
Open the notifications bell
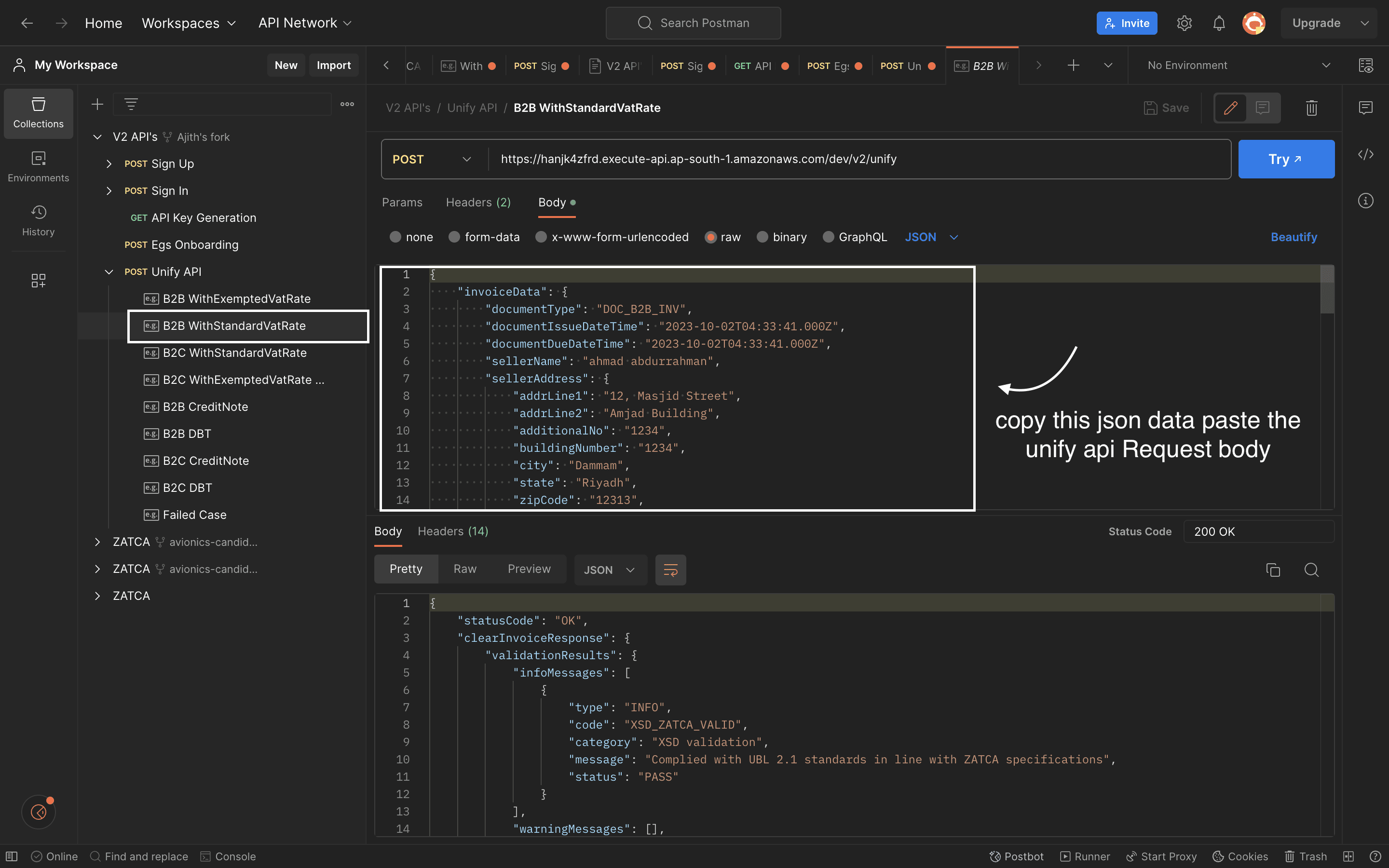coord(1219,23)
